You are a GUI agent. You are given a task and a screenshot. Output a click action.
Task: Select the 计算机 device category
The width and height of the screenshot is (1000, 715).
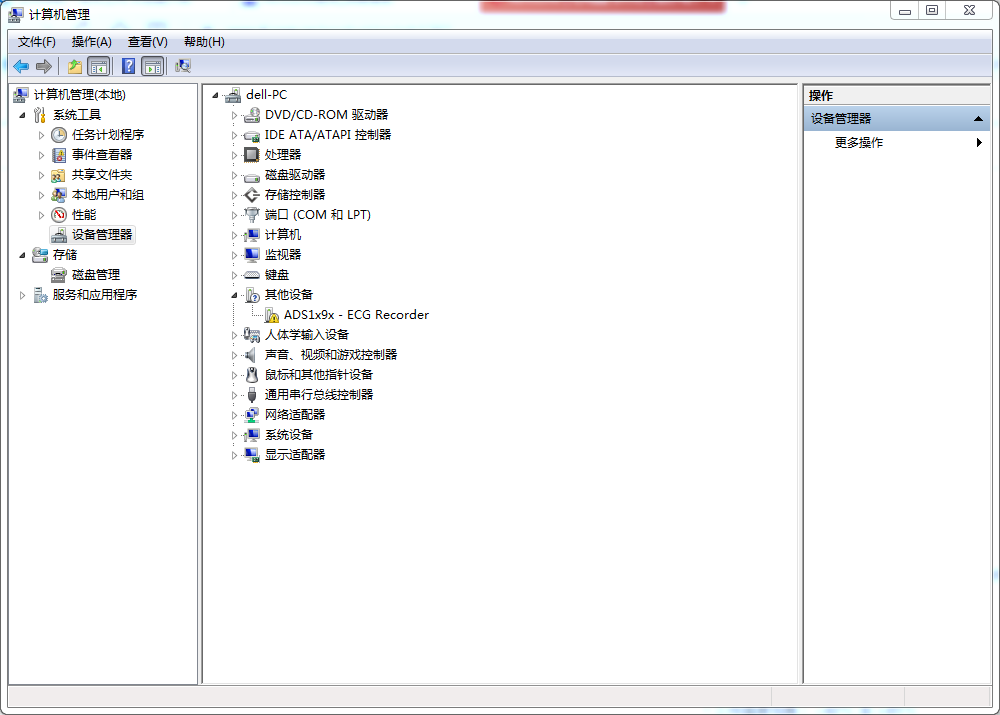(x=283, y=235)
